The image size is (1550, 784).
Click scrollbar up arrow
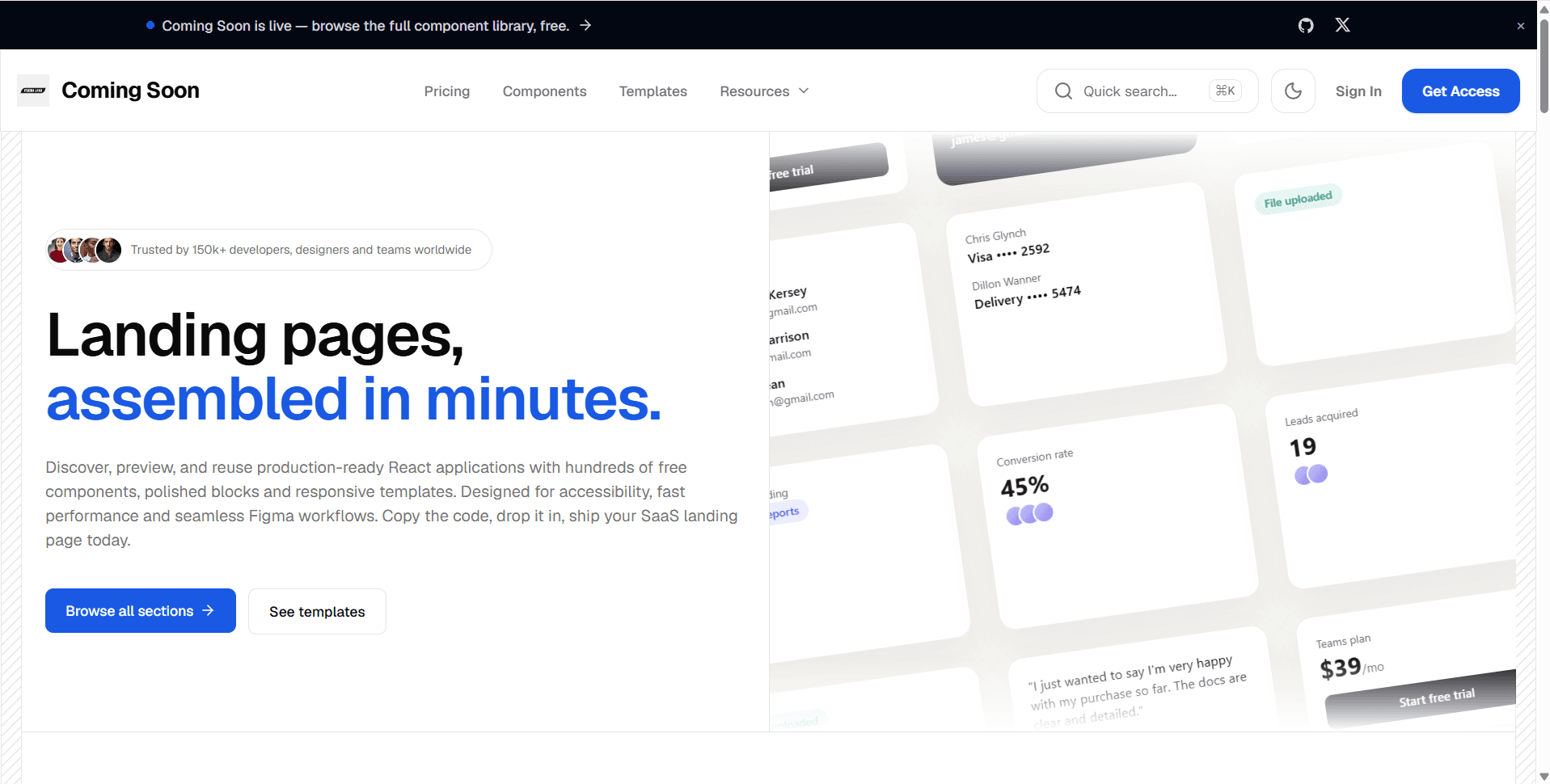[x=1543, y=8]
